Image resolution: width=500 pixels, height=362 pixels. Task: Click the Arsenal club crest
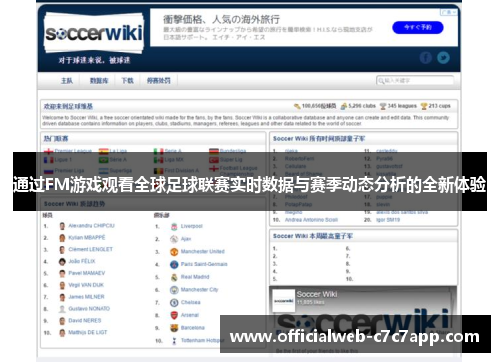(174, 315)
